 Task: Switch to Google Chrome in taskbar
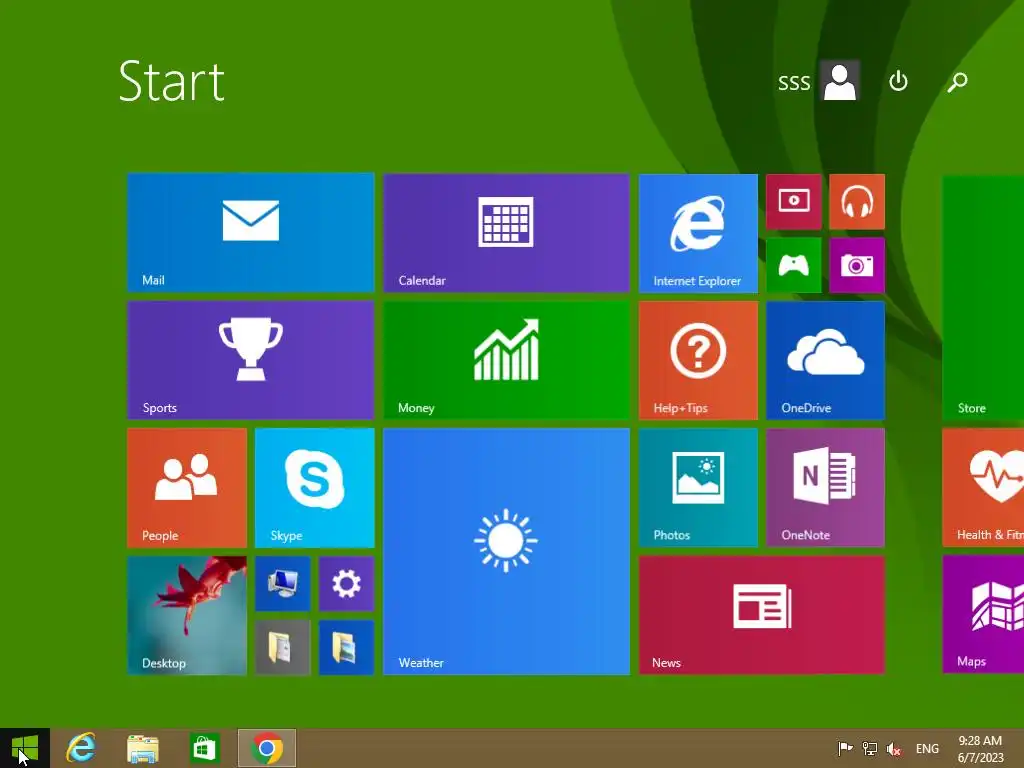pyautogui.click(x=266, y=748)
